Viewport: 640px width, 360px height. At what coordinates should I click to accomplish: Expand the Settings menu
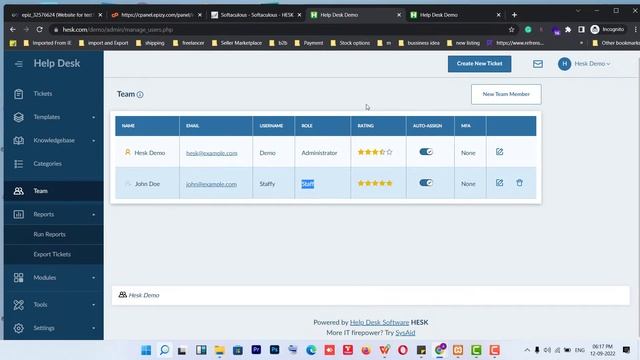(x=53, y=328)
